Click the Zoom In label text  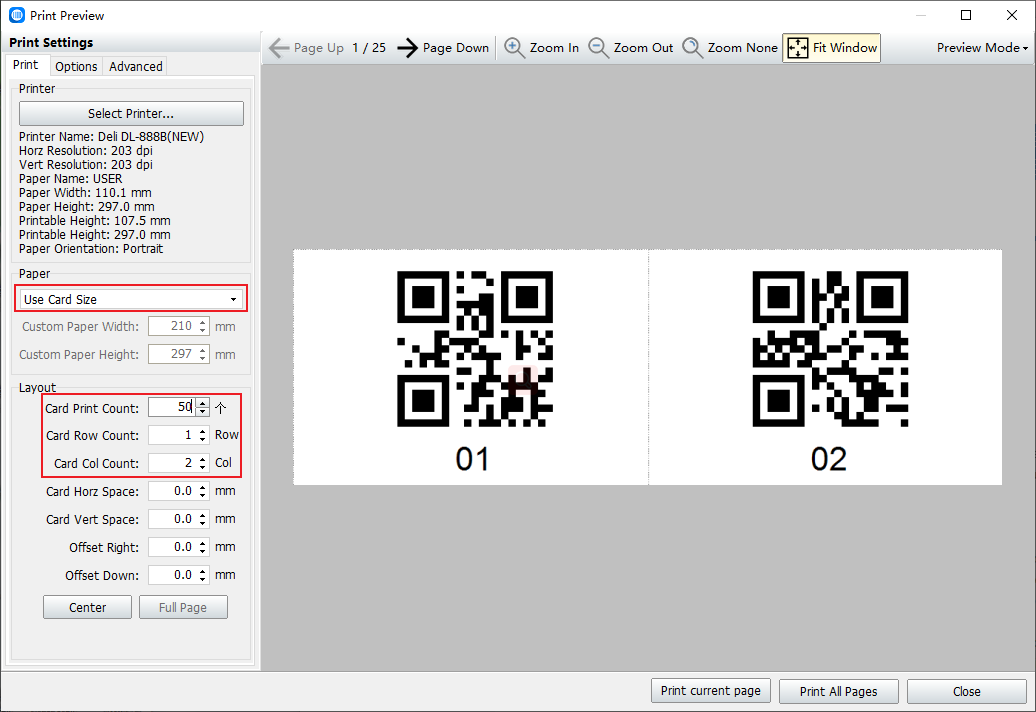point(554,48)
